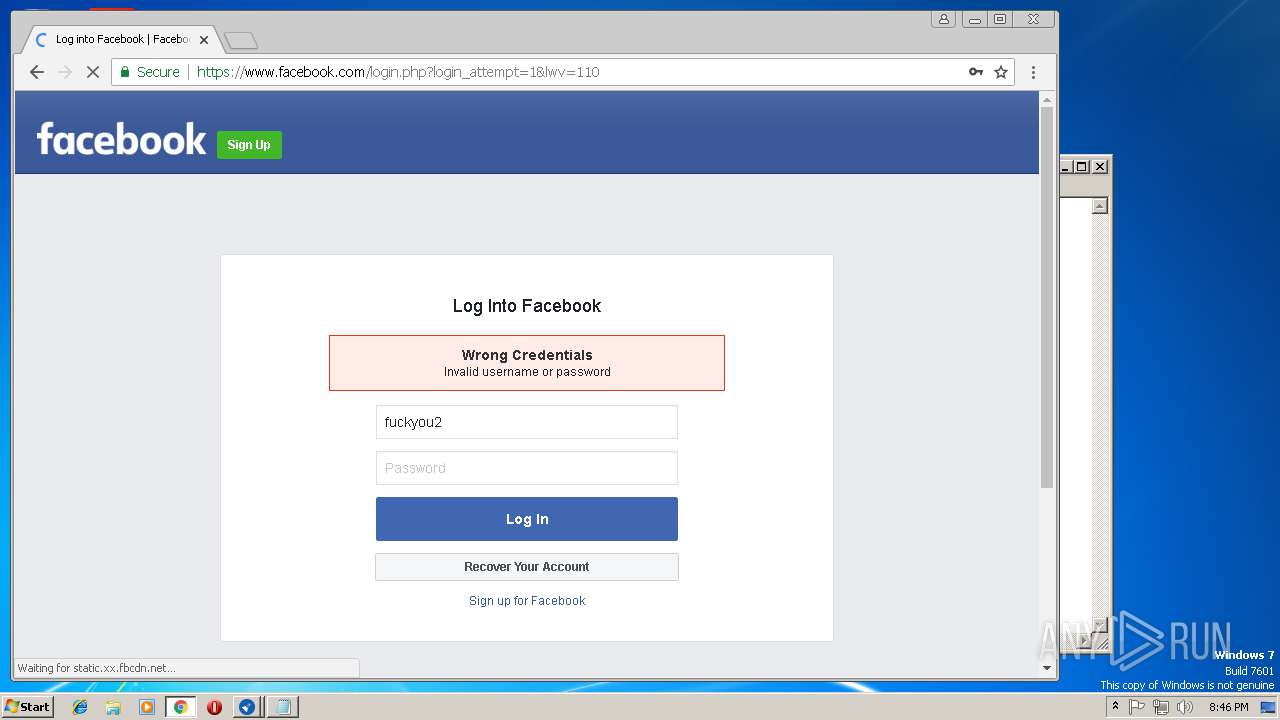The image size is (1280, 720).
Task: Open Windows Explorer folder icon in taskbar
Action: pos(113,707)
